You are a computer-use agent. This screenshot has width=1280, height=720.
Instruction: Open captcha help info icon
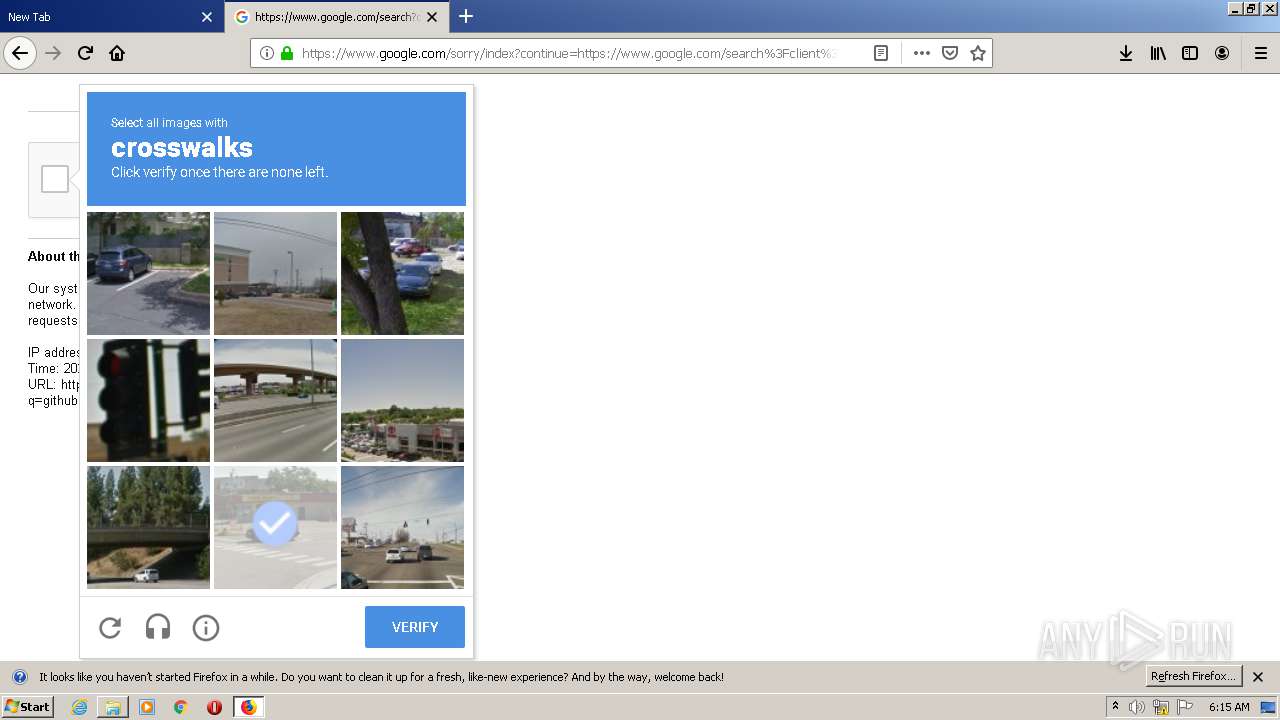[x=206, y=627]
